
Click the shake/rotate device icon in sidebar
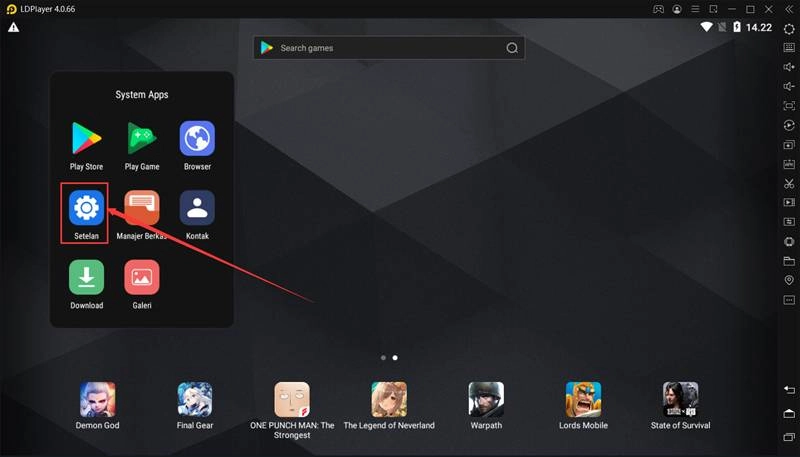tap(789, 241)
